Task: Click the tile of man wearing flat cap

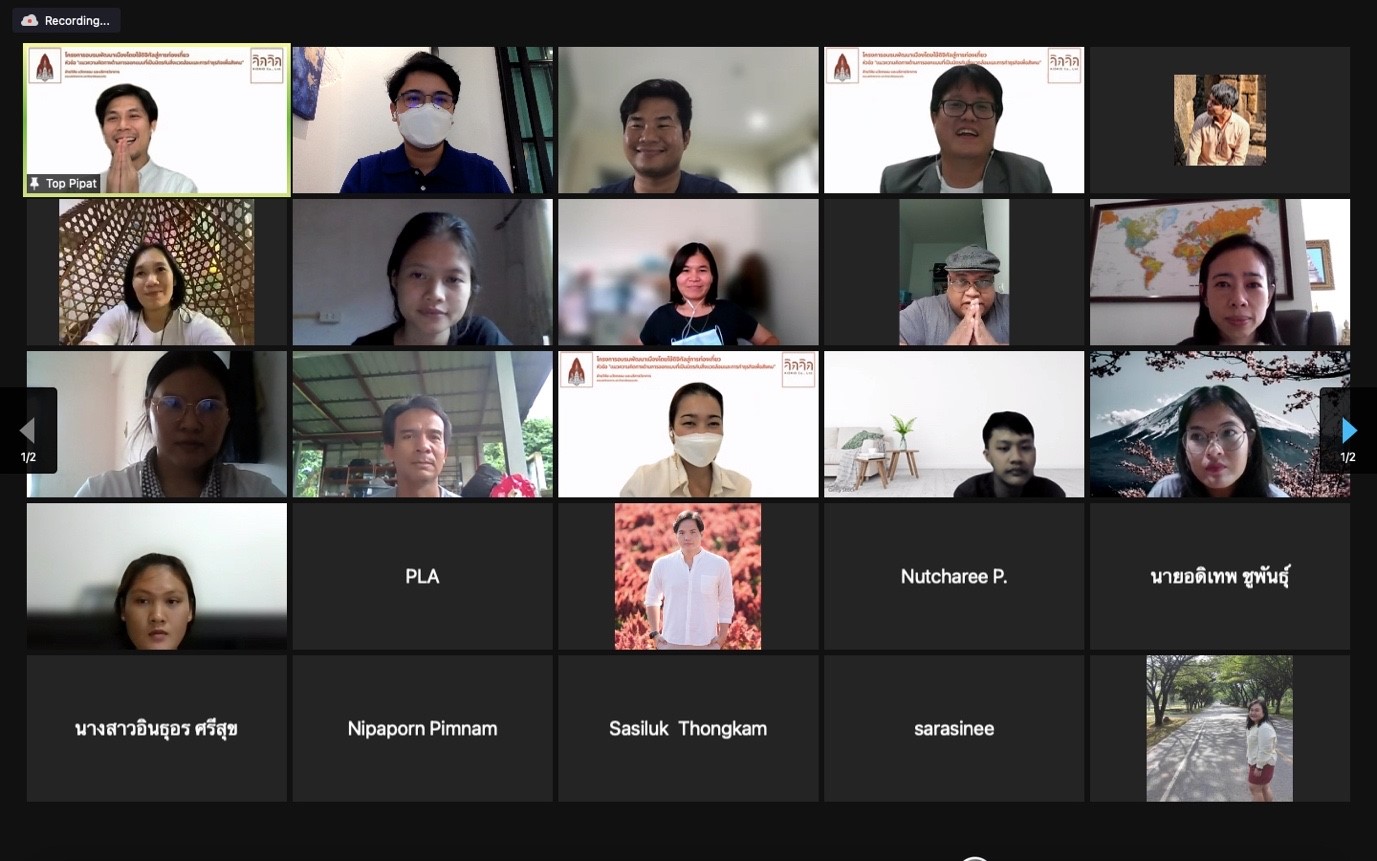Action: pyautogui.click(x=954, y=272)
